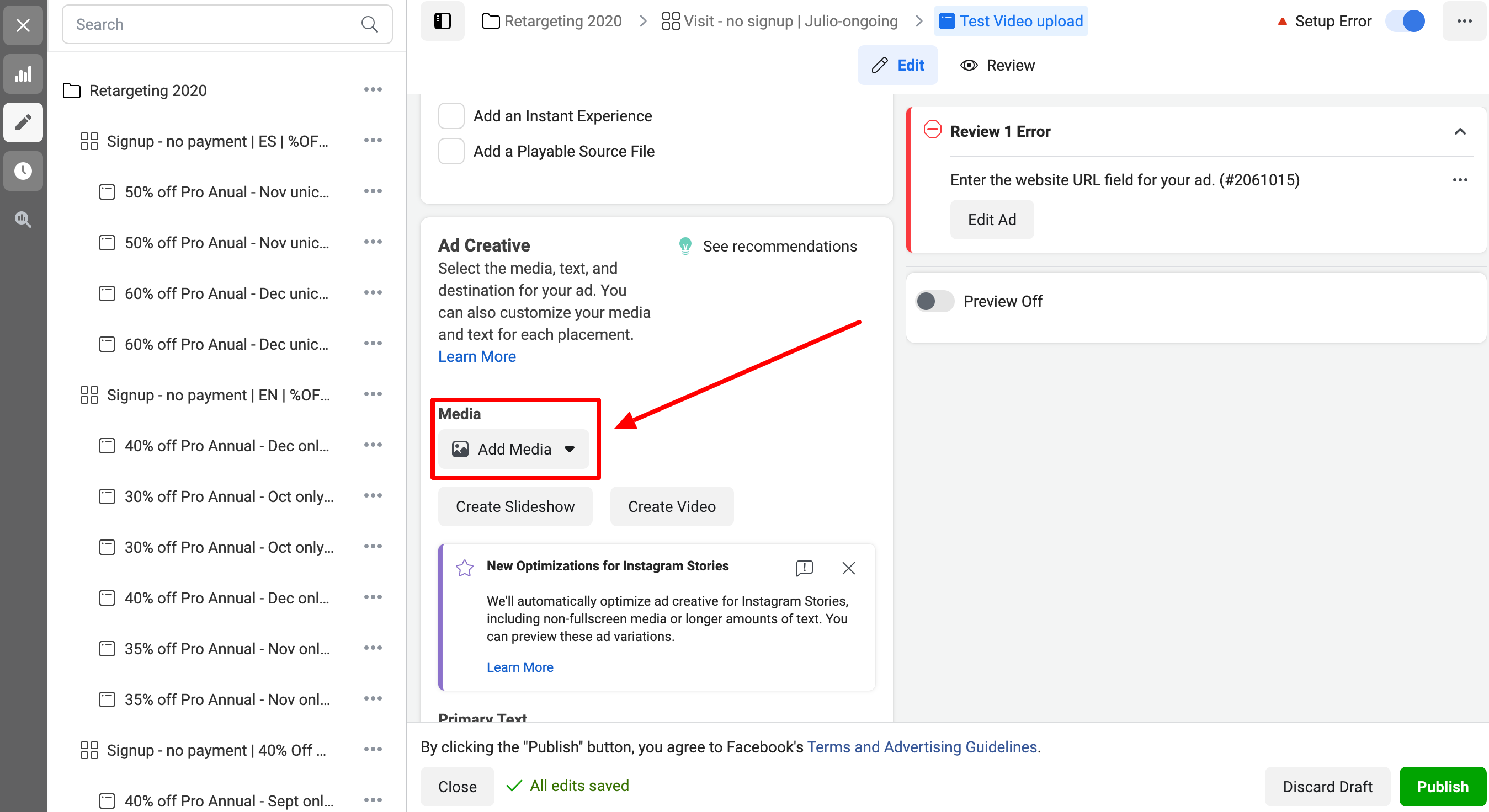Open the top-right three-dot options menu
The image size is (1489, 812).
tap(1464, 21)
